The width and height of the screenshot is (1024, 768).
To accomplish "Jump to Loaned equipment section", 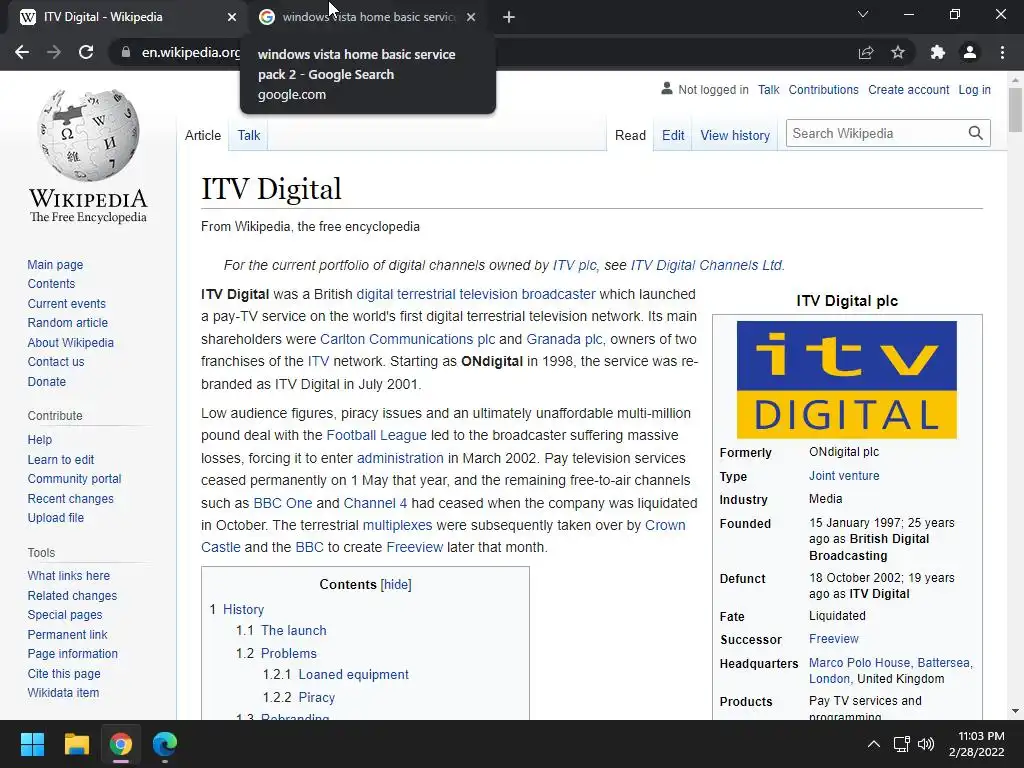I will (353, 675).
